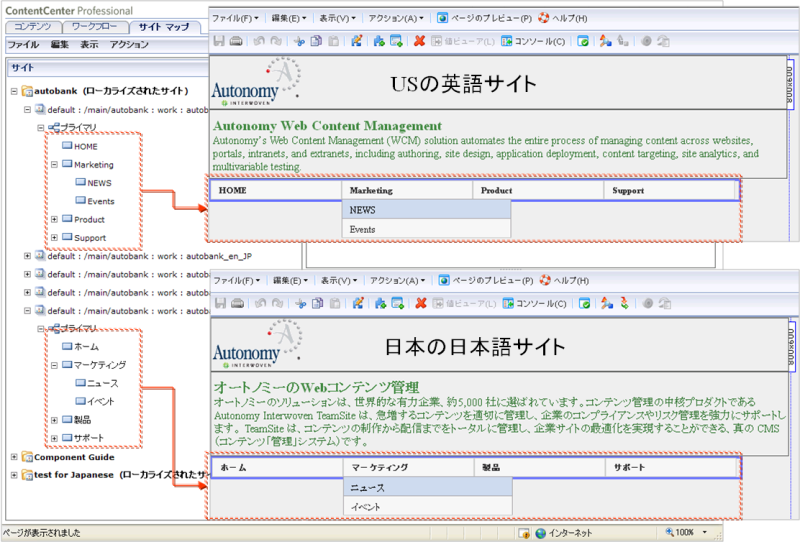Viewport: 800px width, 542px height.
Task: Click イベント in Japanese site menu
Action: (x=365, y=508)
